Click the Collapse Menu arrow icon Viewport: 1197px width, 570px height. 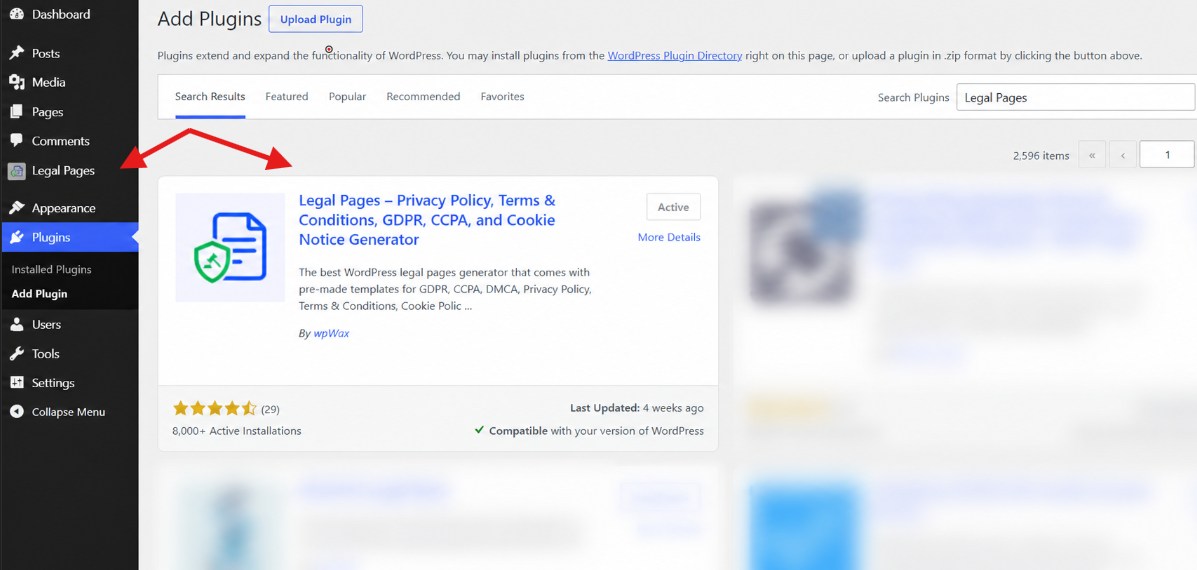(16, 412)
